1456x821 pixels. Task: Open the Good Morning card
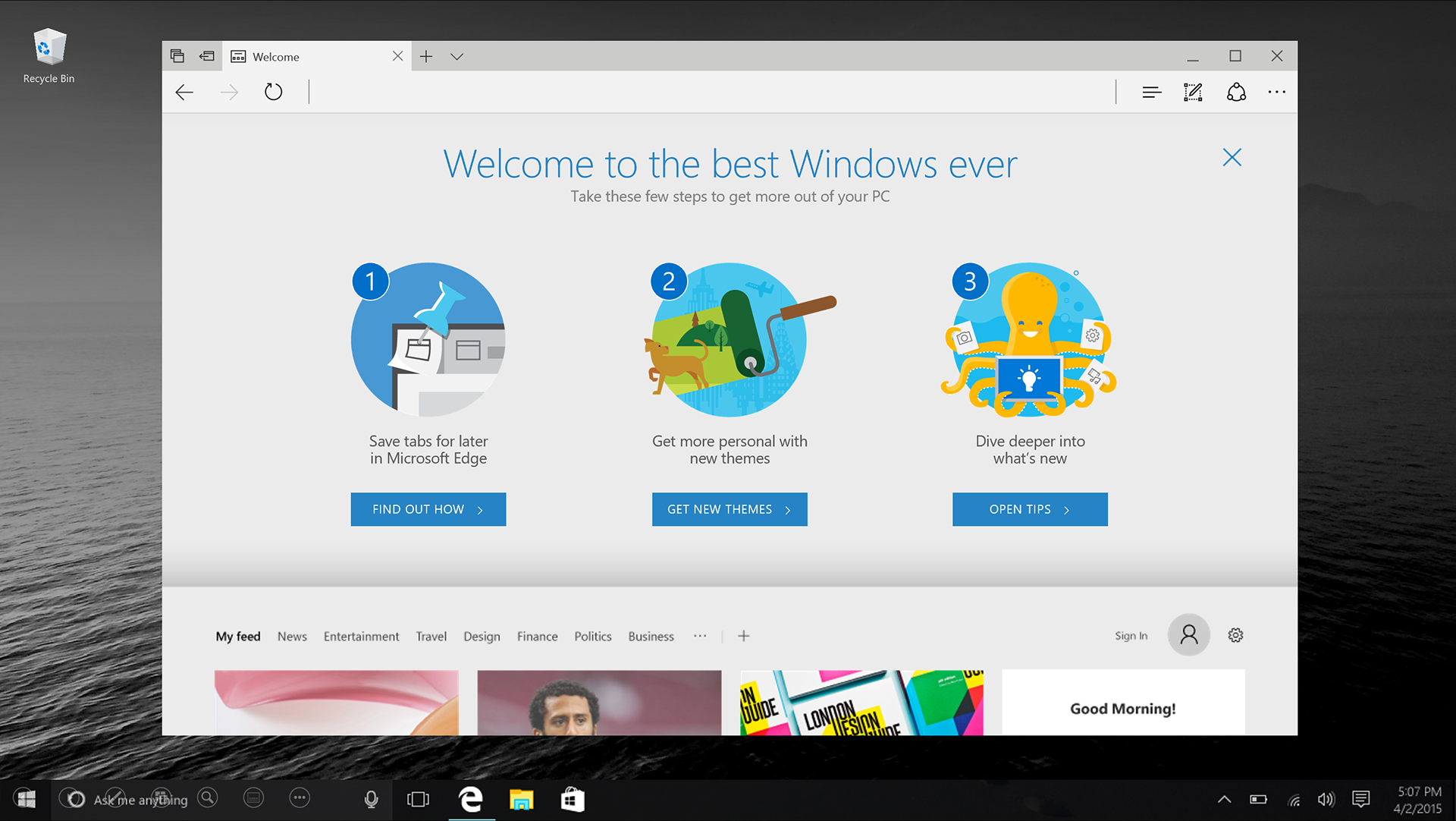(1123, 703)
